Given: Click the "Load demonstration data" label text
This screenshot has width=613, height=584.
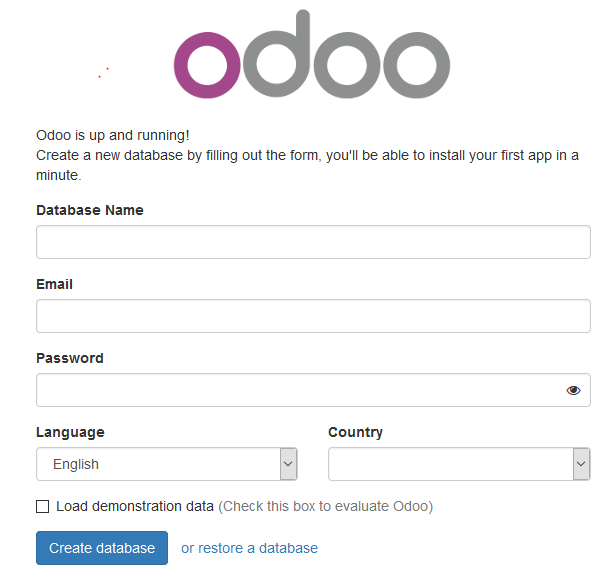Looking at the screenshot, I should tap(135, 506).
